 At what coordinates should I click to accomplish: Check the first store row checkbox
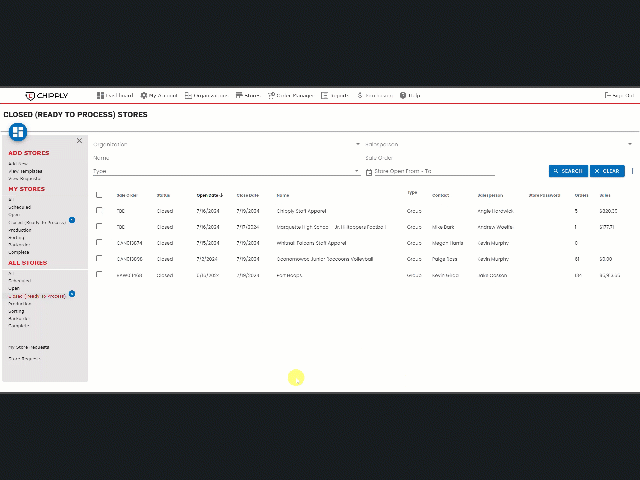(99, 211)
